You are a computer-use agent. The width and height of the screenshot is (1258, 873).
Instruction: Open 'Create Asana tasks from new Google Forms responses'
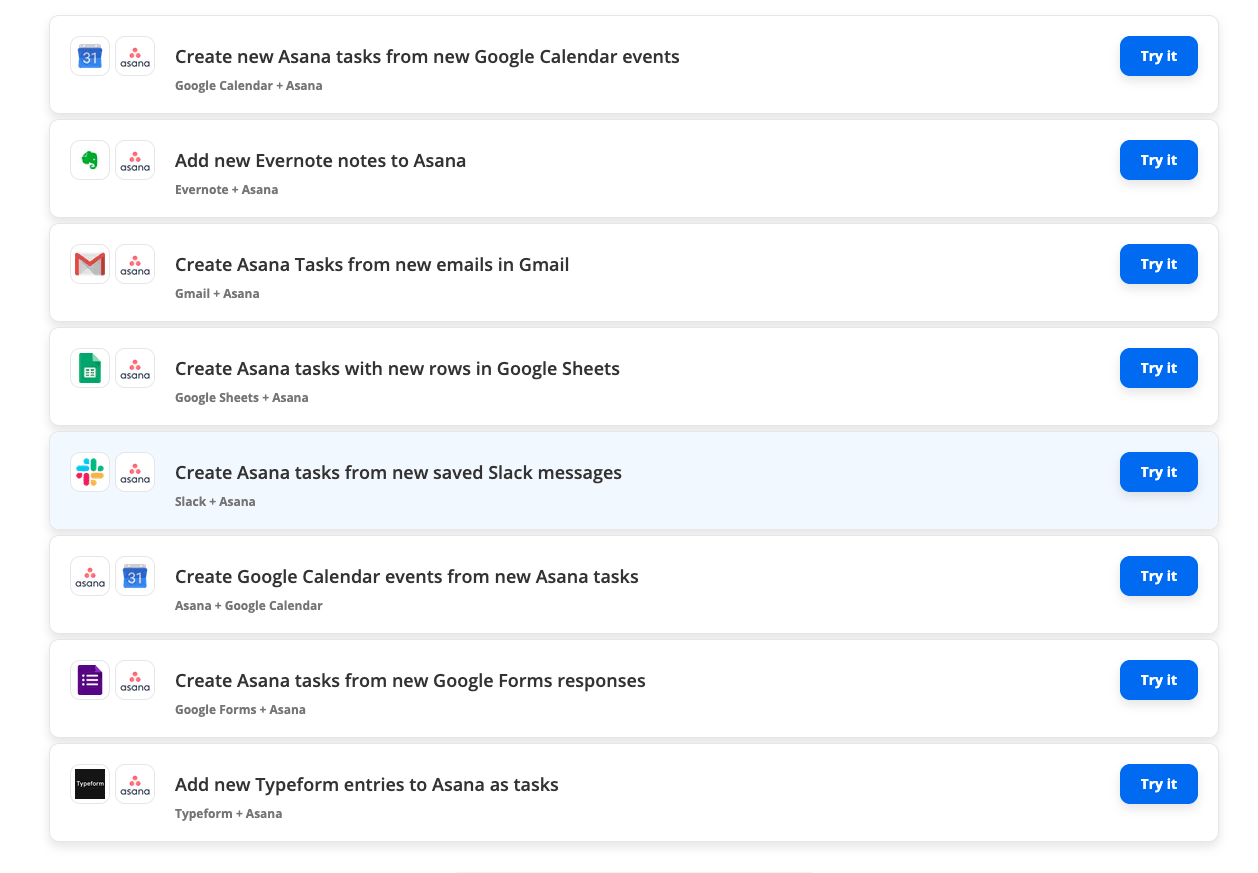410,681
